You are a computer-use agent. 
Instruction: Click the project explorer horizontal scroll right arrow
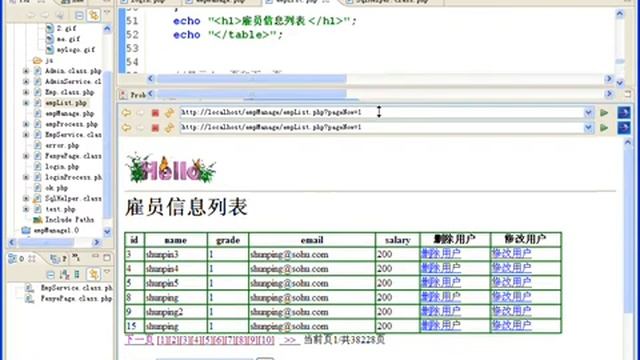pos(96,242)
